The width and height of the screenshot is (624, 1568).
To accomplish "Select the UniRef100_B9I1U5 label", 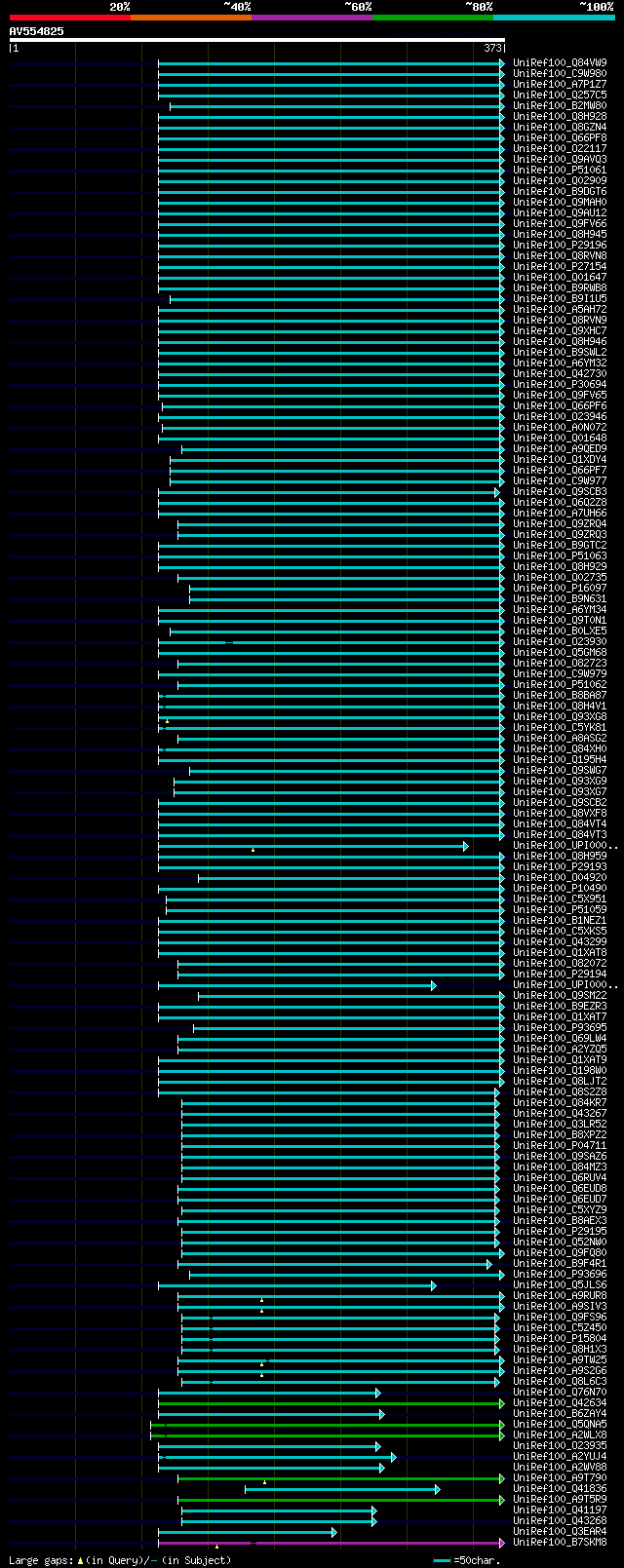I will coord(560,299).
